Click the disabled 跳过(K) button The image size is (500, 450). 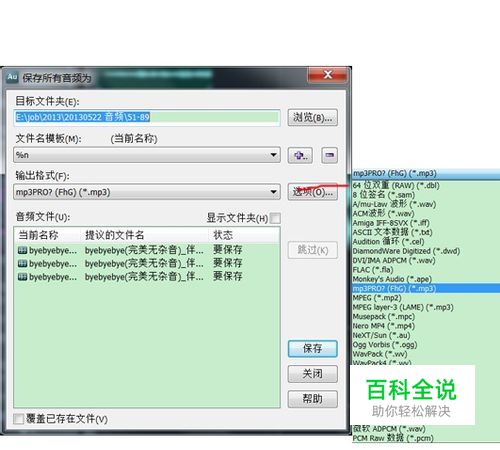tap(313, 250)
